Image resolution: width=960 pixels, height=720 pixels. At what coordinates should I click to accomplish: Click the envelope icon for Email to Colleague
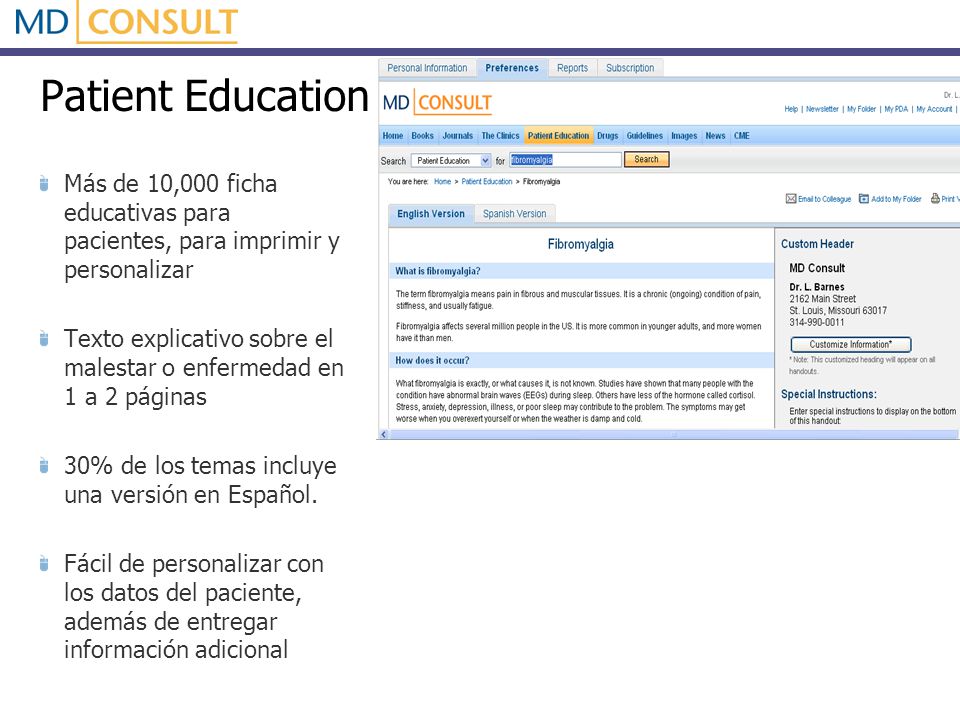tap(790, 198)
